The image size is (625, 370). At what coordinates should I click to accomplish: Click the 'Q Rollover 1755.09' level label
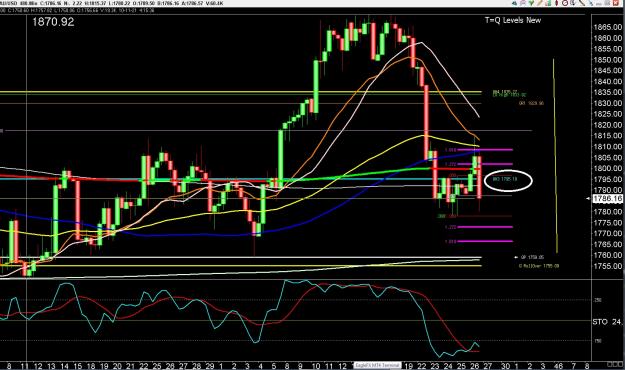[539, 266]
